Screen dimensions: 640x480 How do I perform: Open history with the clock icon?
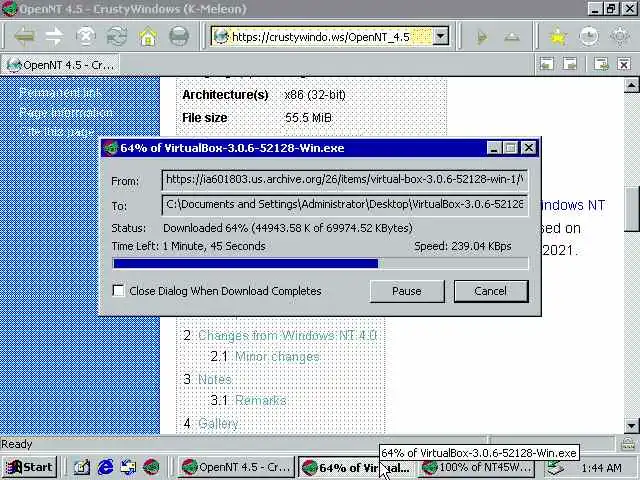click(589, 37)
